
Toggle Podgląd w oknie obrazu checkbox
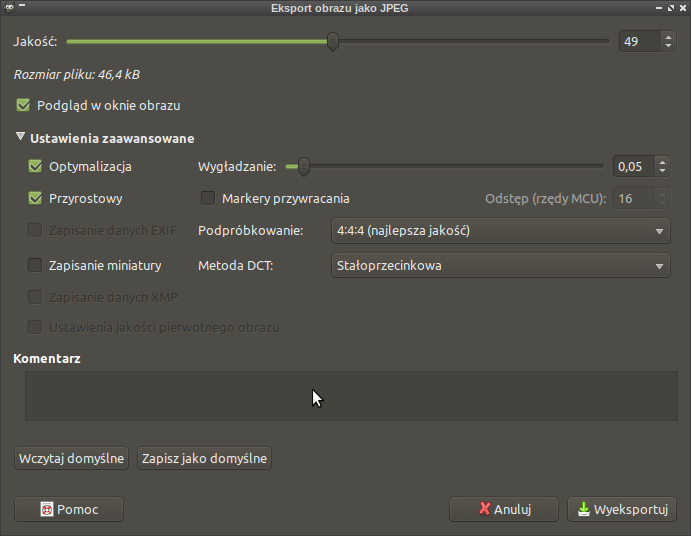pyautogui.click(x=23, y=105)
